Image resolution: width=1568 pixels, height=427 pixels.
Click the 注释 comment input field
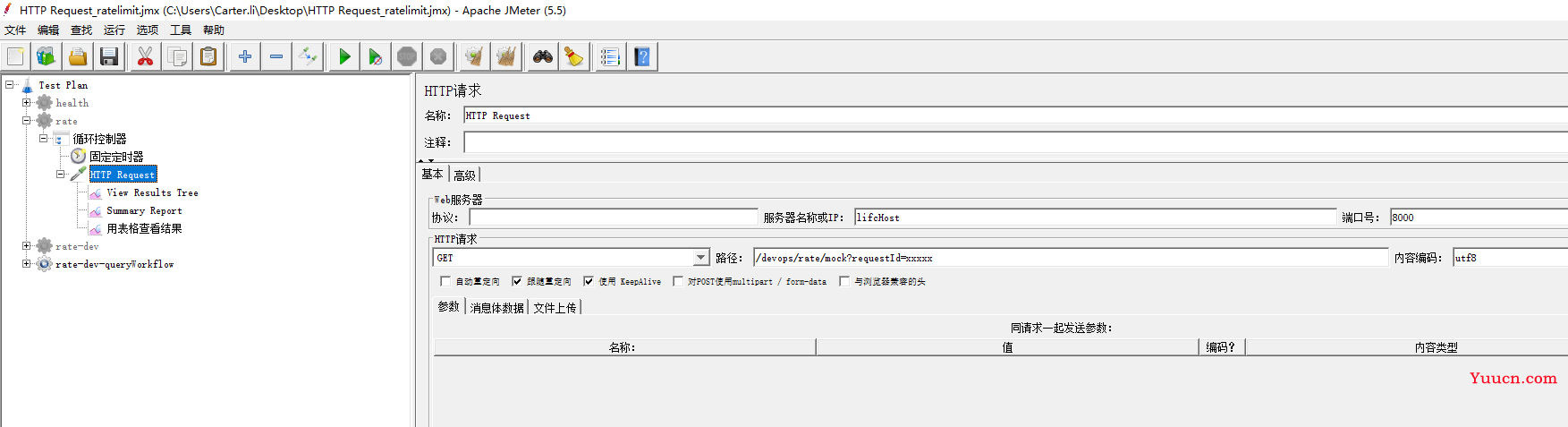[1015, 142]
